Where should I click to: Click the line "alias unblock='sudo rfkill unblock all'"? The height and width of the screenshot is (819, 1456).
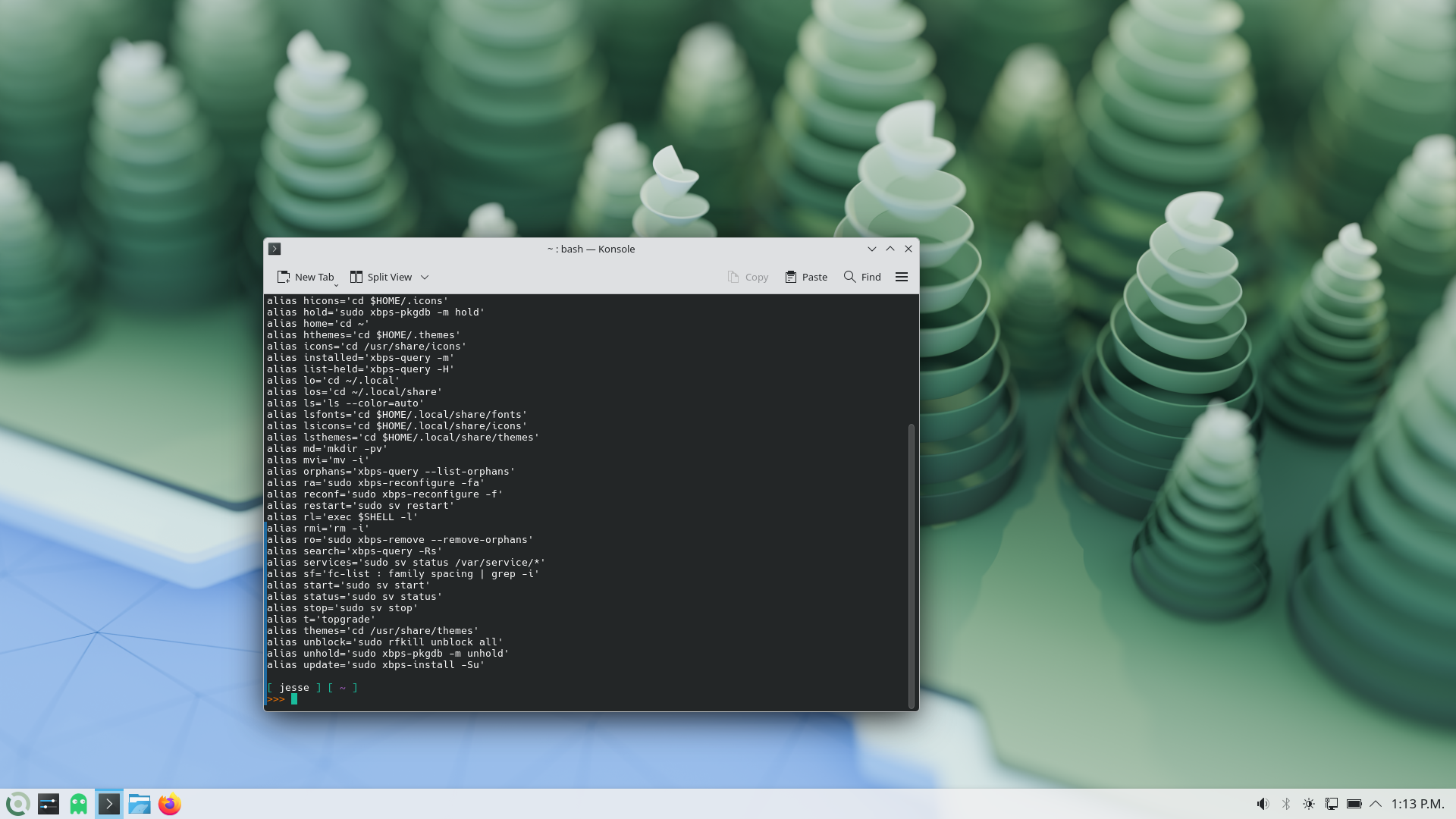coord(384,642)
